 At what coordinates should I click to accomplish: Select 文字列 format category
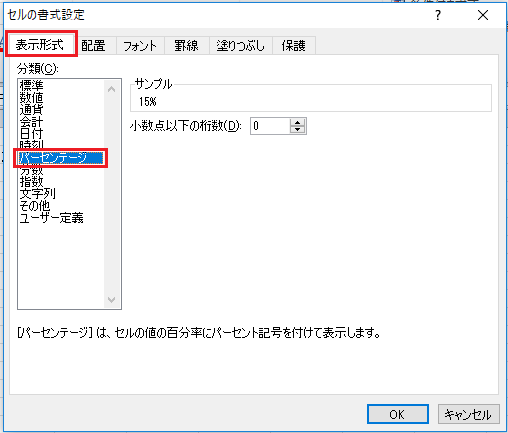click(x=37, y=194)
